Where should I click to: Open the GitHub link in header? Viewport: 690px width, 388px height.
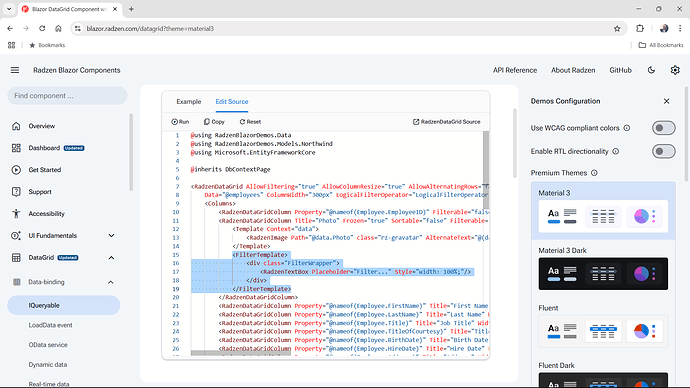coord(620,70)
